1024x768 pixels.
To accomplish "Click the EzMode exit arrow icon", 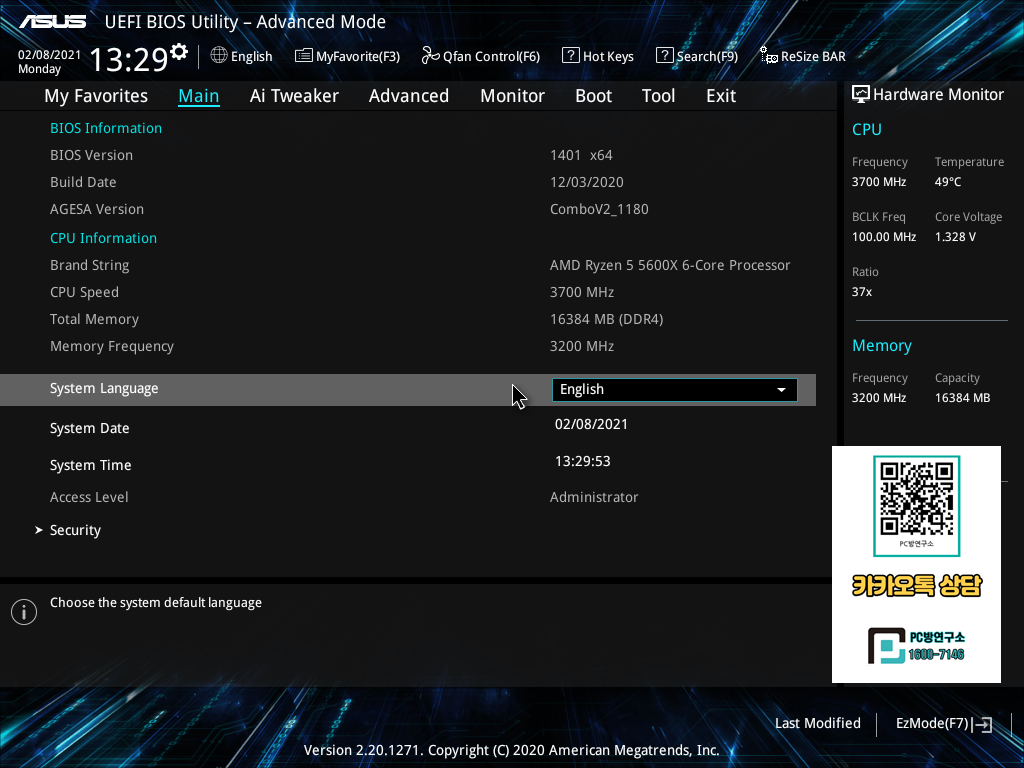I will pos(982,724).
